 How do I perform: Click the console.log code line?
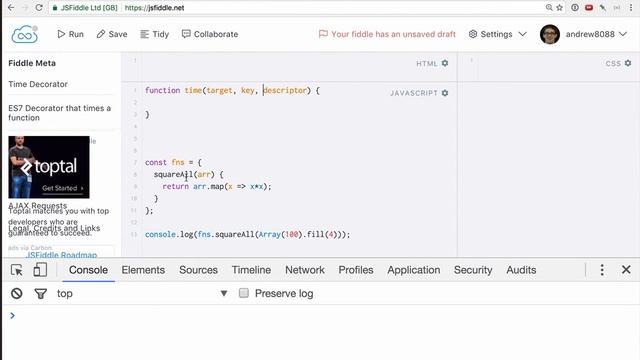tap(247, 234)
